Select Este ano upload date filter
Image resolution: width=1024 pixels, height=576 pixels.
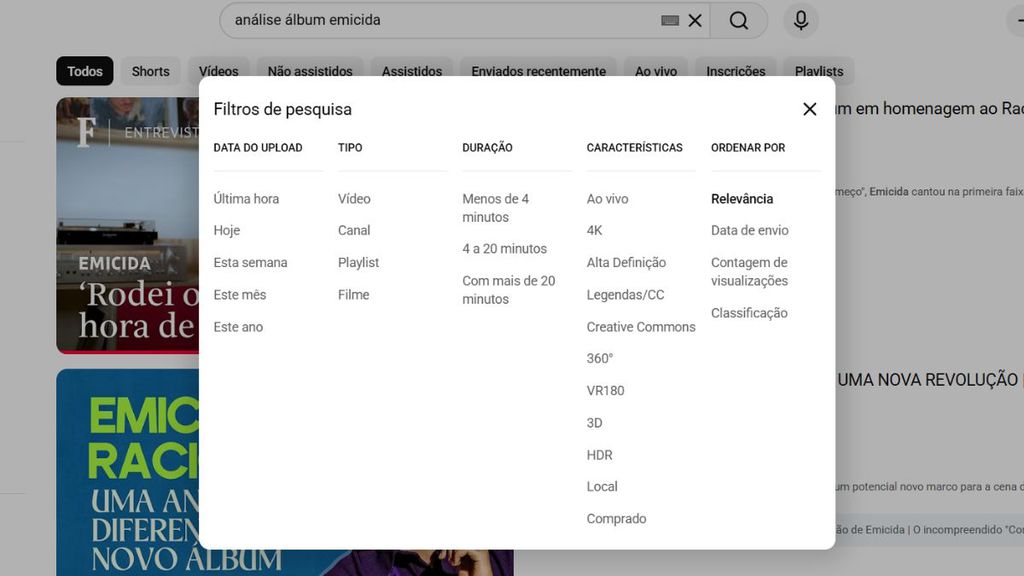(239, 326)
